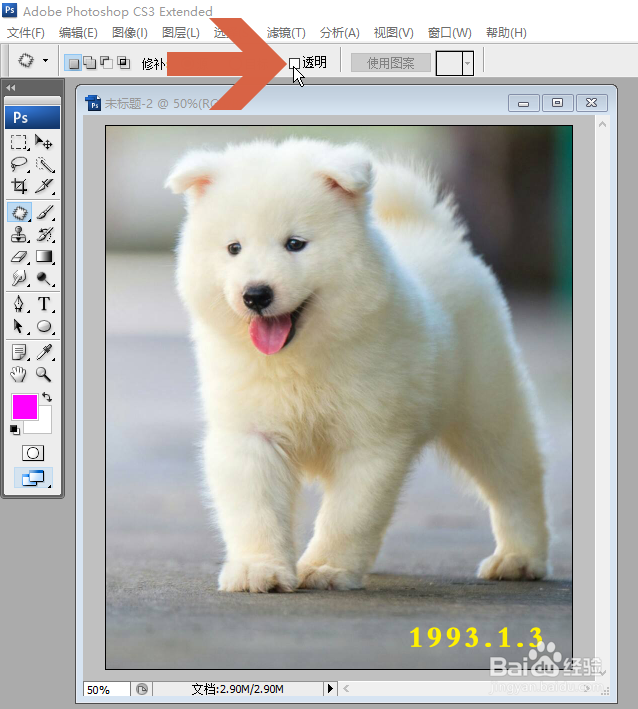The height and width of the screenshot is (709, 638).
Task: Select the Eraser tool
Action: click(x=19, y=256)
